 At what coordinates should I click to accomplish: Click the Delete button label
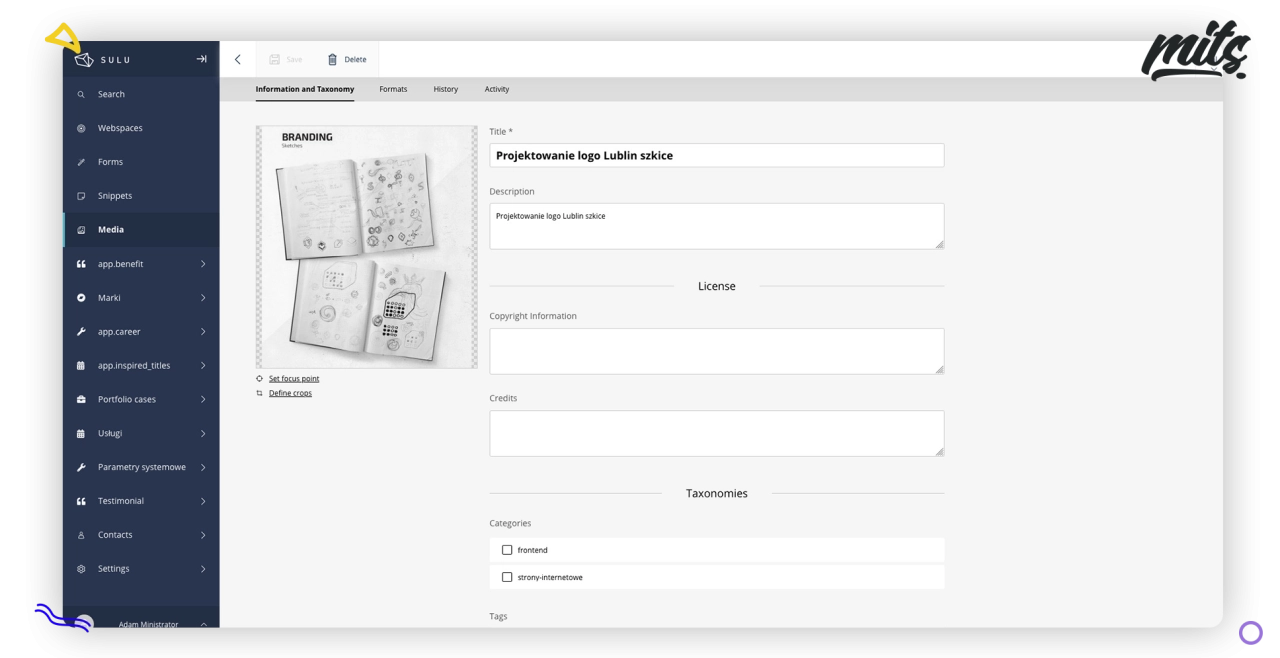(x=355, y=59)
